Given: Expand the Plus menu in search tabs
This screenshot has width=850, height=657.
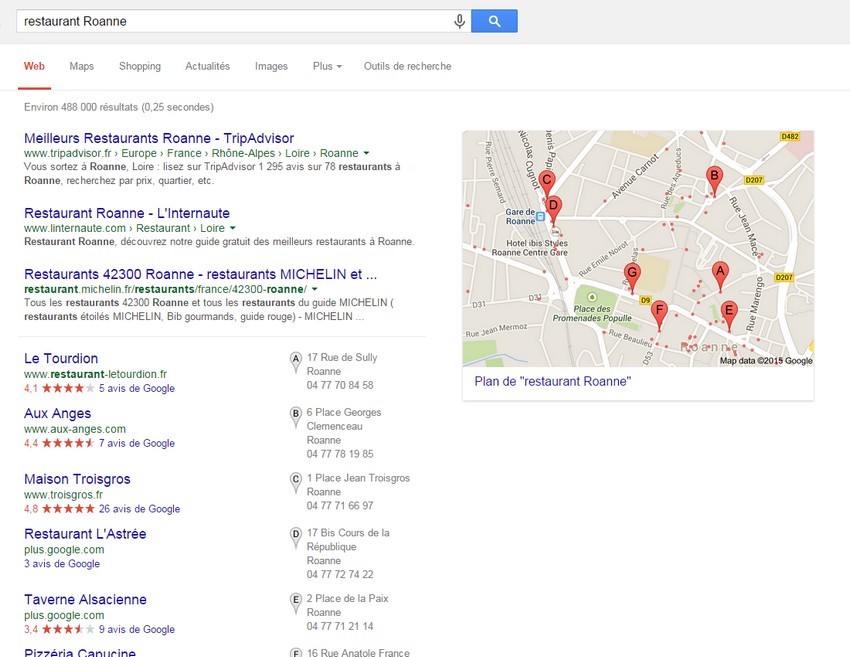Looking at the screenshot, I should coord(327,66).
